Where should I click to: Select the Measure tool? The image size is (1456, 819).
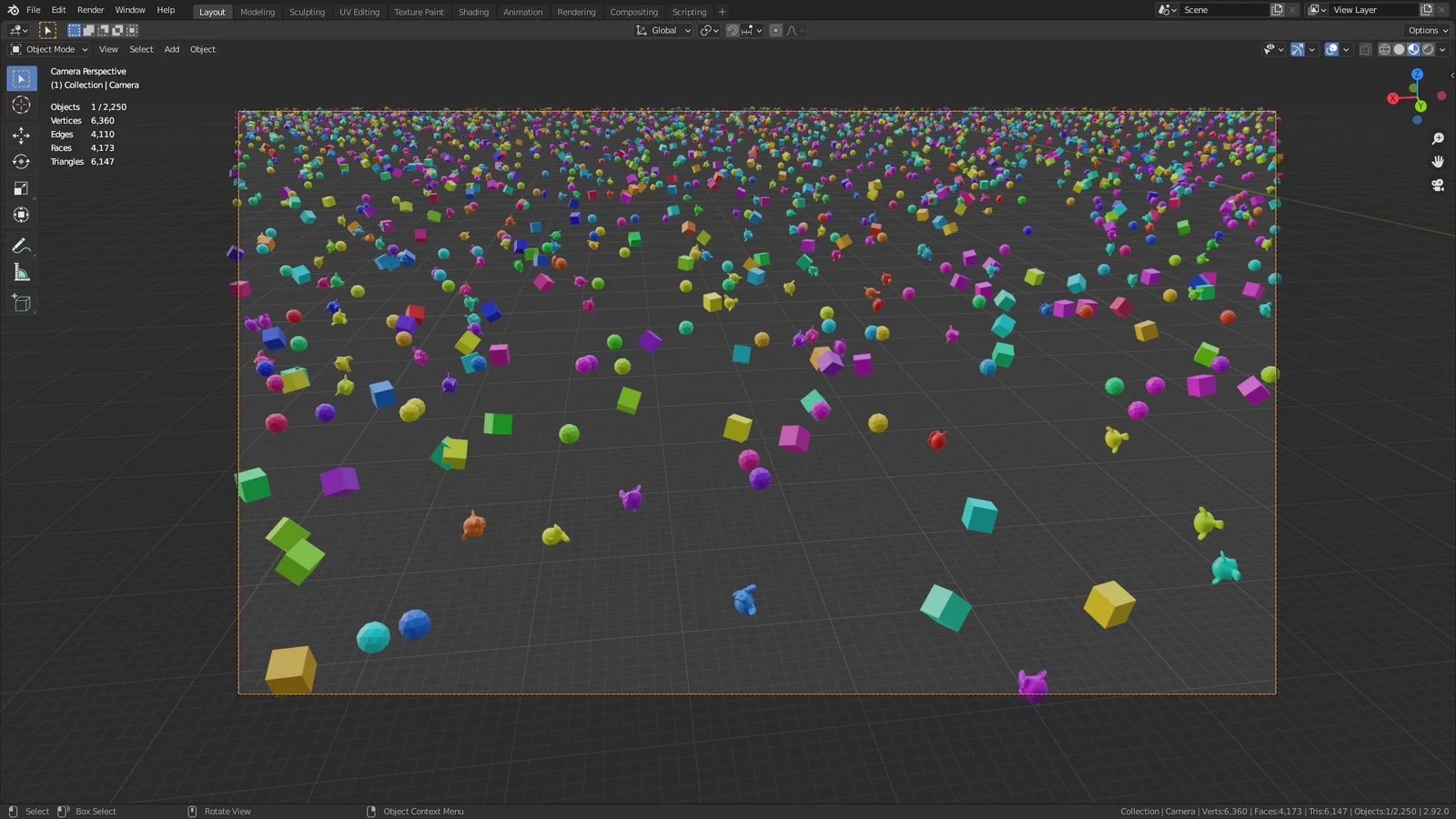20,271
